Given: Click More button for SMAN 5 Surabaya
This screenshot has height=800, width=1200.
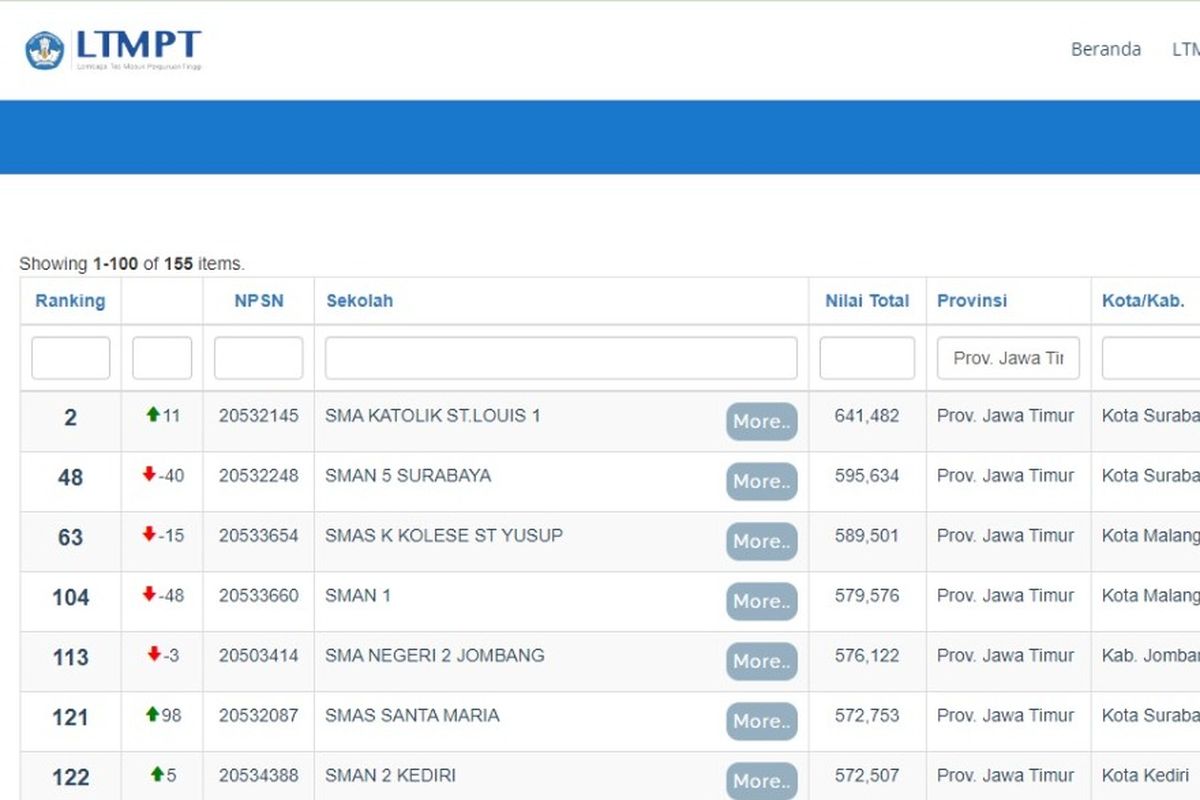Looking at the screenshot, I should (x=761, y=482).
